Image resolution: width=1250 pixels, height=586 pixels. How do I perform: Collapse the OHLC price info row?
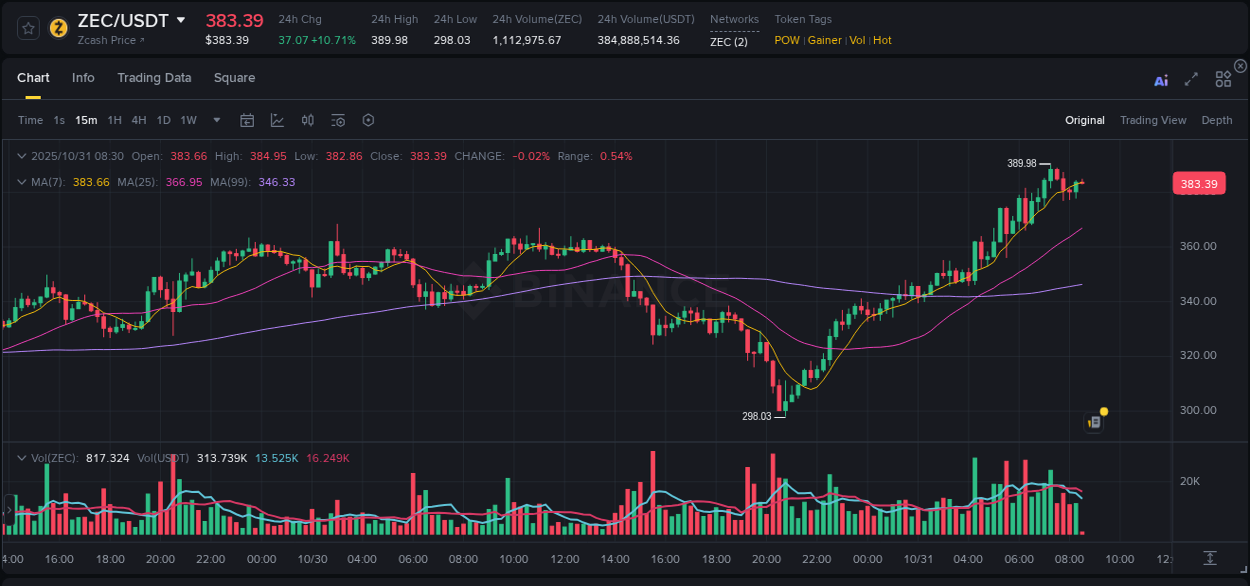click(22, 155)
